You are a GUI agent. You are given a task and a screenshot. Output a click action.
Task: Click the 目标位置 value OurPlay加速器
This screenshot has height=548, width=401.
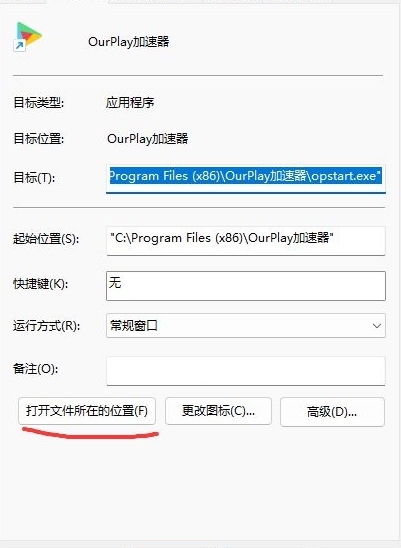pyautogui.click(x=148, y=139)
